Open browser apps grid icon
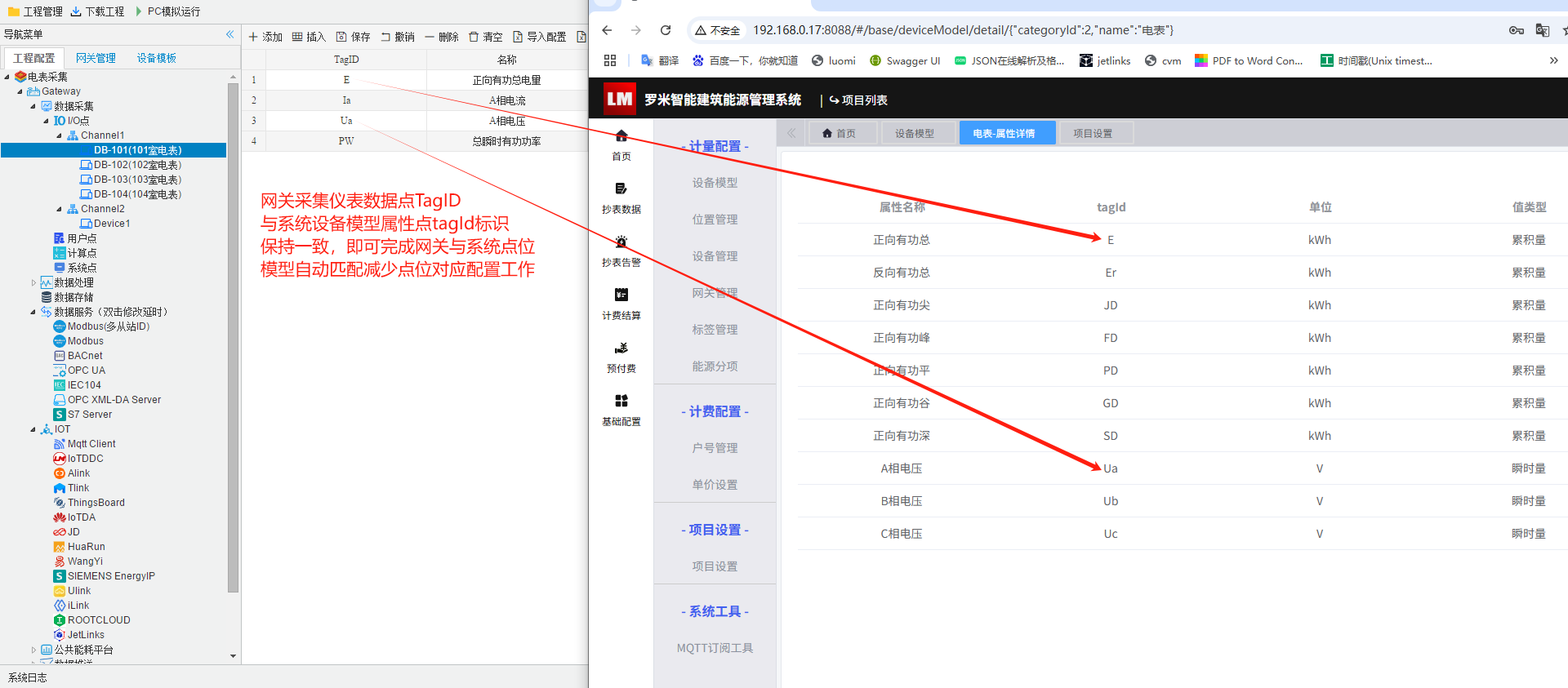 point(610,60)
